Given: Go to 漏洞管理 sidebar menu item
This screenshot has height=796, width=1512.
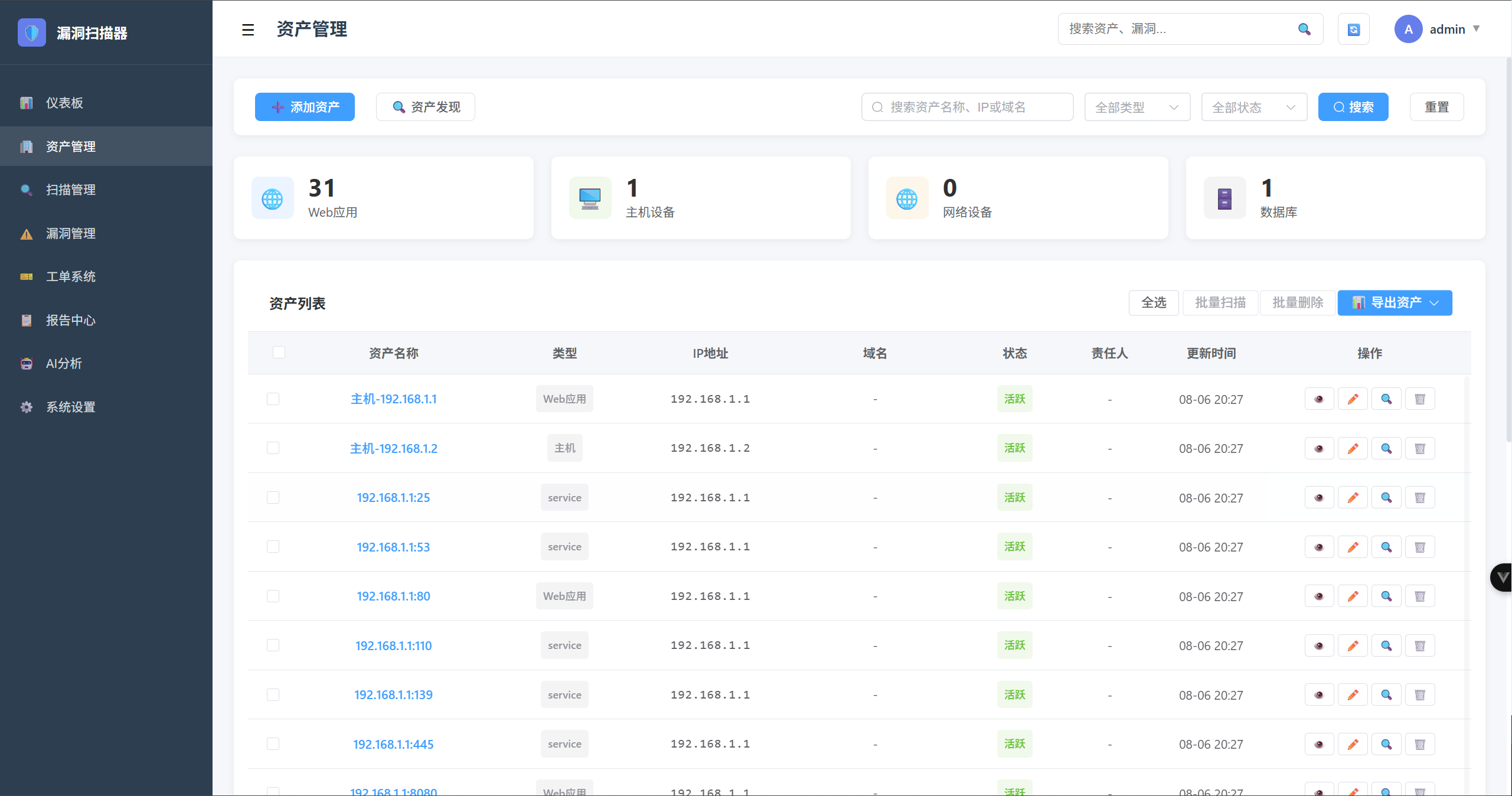Looking at the screenshot, I should pyautogui.click(x=71, y=233).
